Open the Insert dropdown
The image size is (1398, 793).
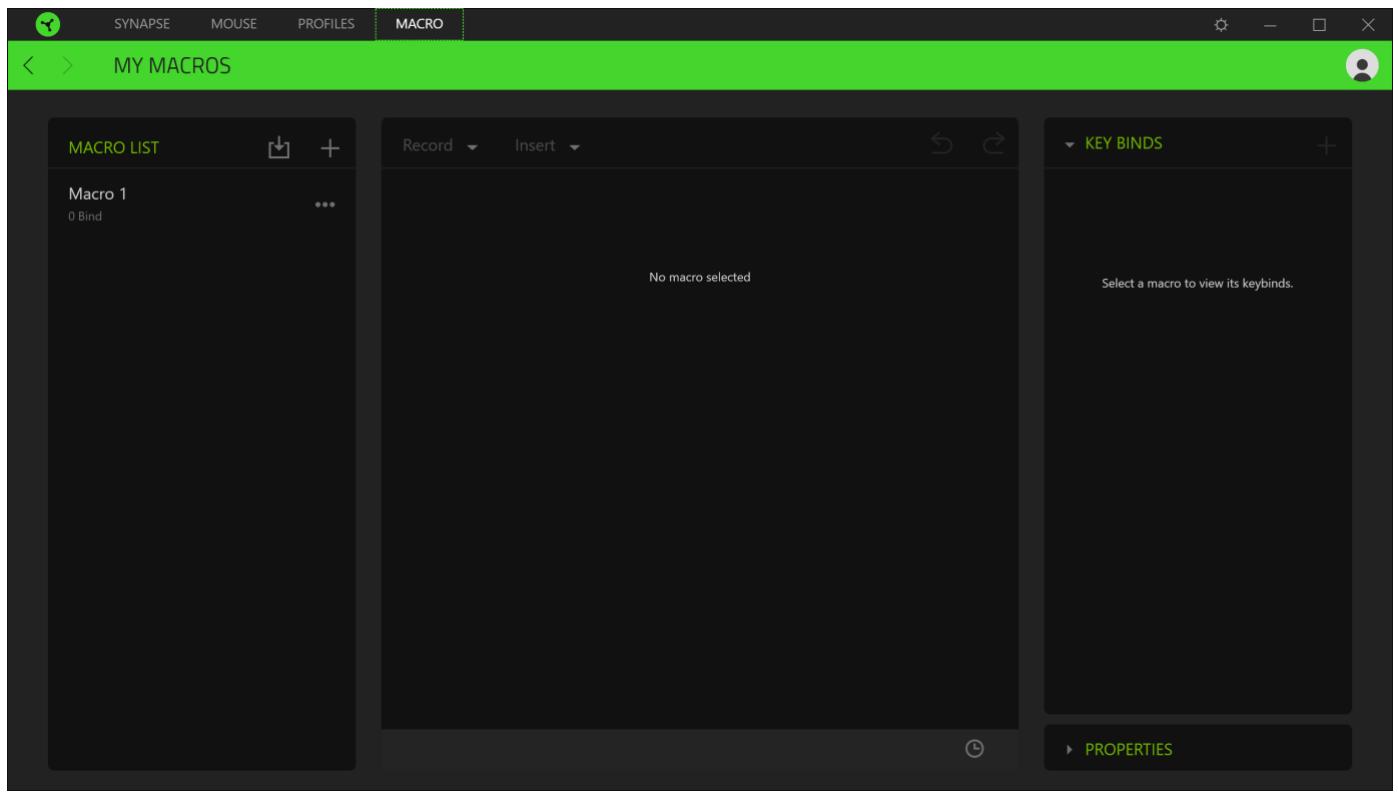[x=548, y=146]
